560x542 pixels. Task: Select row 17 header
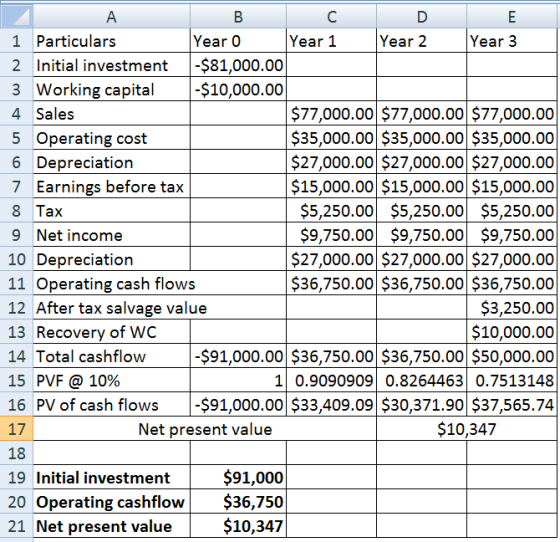click(x=16, y=428)
